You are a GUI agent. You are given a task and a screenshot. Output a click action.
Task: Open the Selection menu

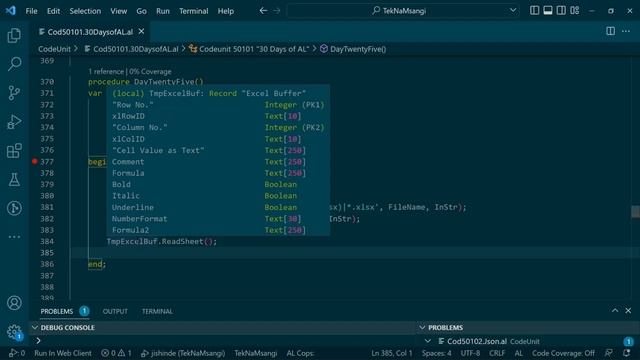85,11
